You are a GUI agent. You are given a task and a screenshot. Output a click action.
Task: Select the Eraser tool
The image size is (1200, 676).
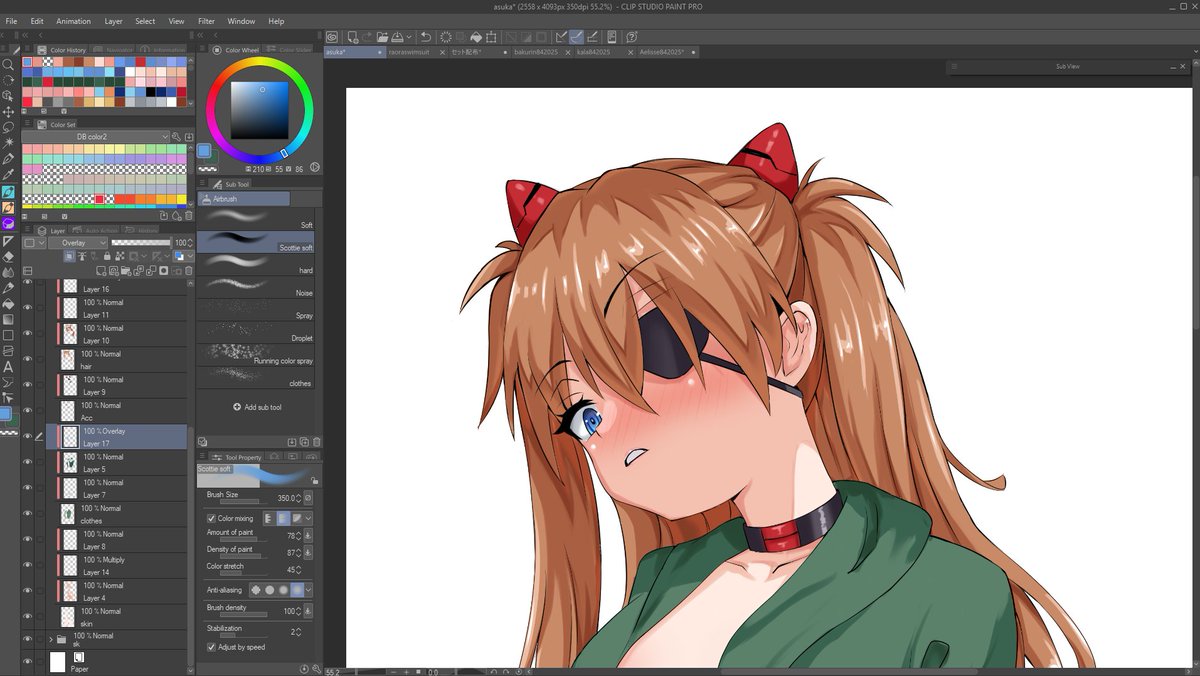pos(8,256)
